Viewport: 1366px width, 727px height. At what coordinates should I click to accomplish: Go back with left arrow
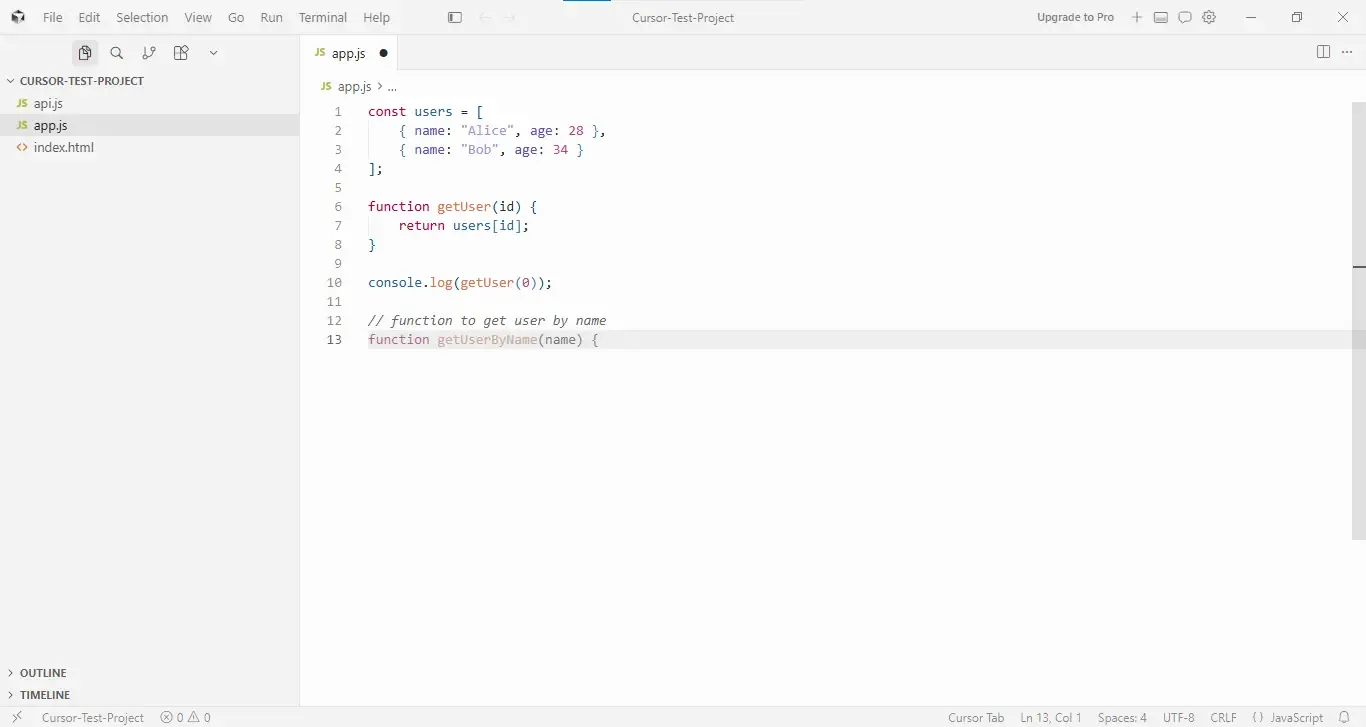point(485,17)
